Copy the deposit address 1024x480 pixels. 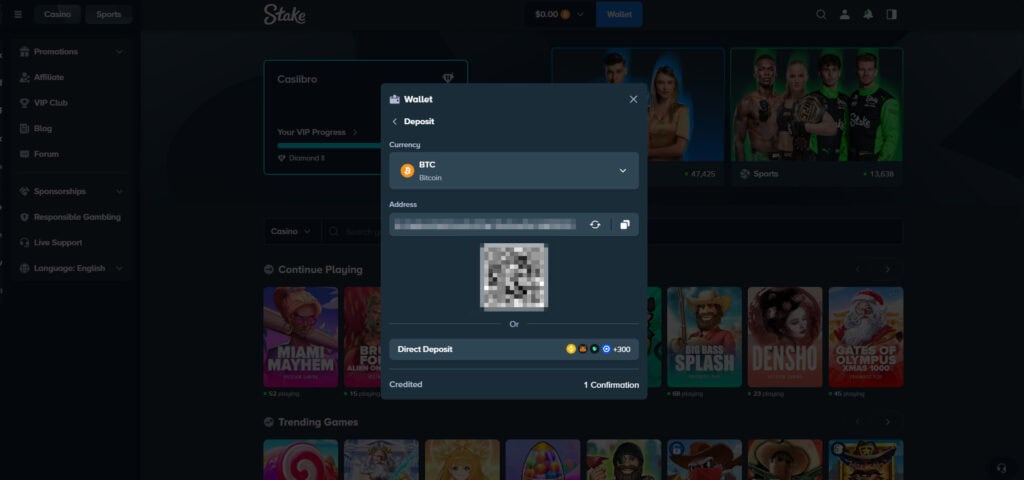625,225
